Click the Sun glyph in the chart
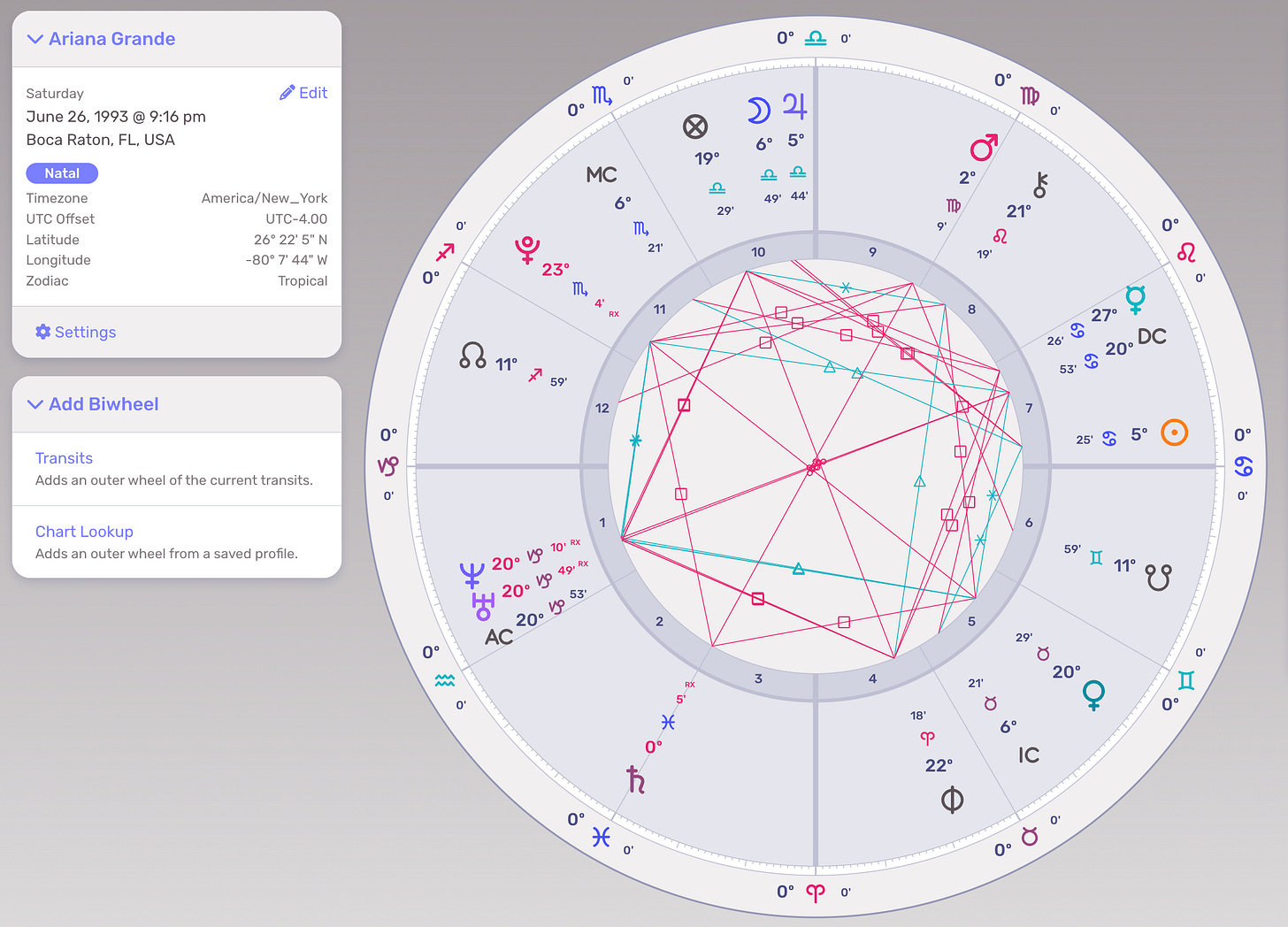 (1174, 433)
